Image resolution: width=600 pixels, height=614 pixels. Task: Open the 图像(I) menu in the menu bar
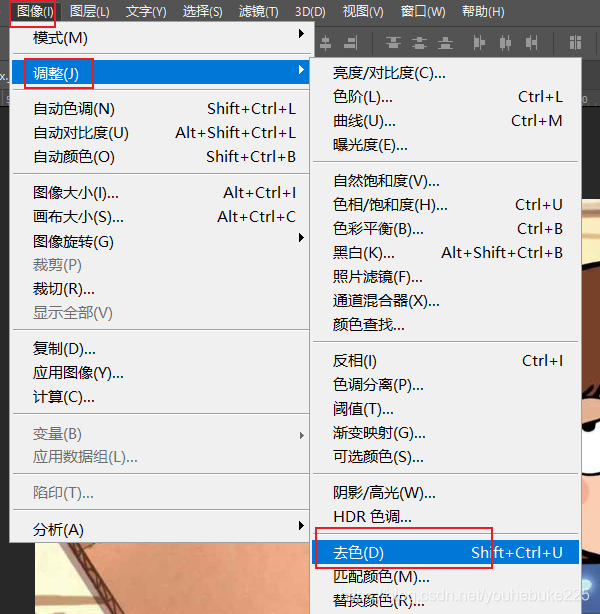tap(34, 12)
